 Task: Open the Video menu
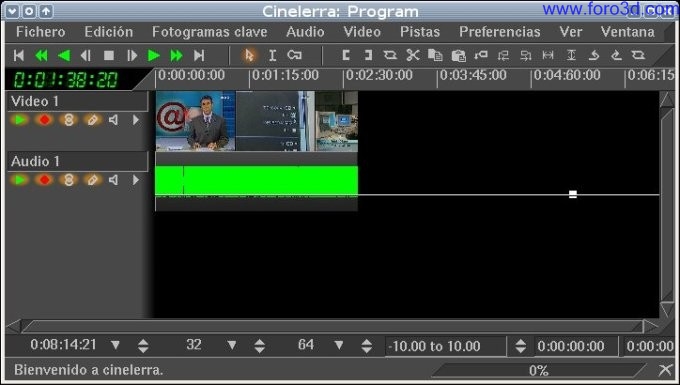pyautogui.click(x=362, y=32)
